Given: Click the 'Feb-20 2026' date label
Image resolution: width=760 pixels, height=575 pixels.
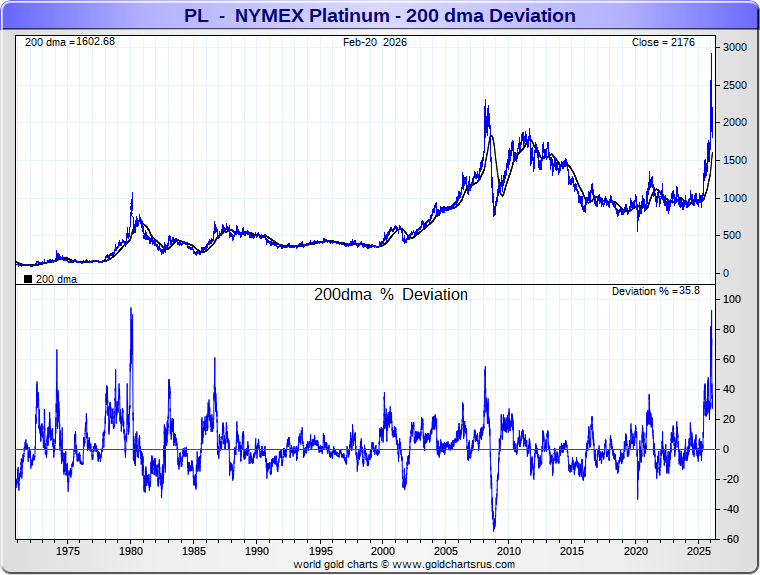Looking at the screenshot, I should pos(375,42).
